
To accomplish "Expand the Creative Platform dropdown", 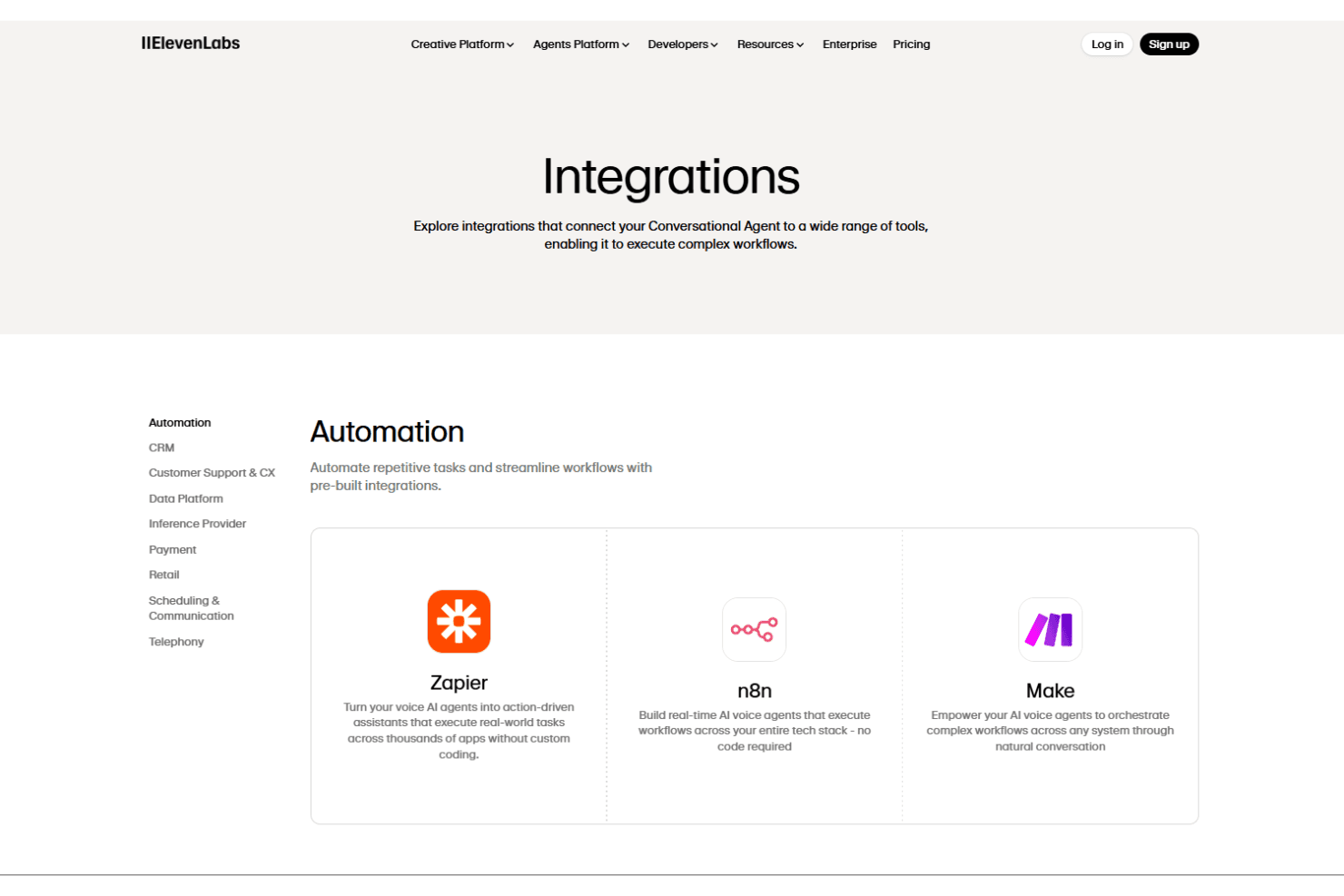I will pyautogui.click(x=462, y=44).
